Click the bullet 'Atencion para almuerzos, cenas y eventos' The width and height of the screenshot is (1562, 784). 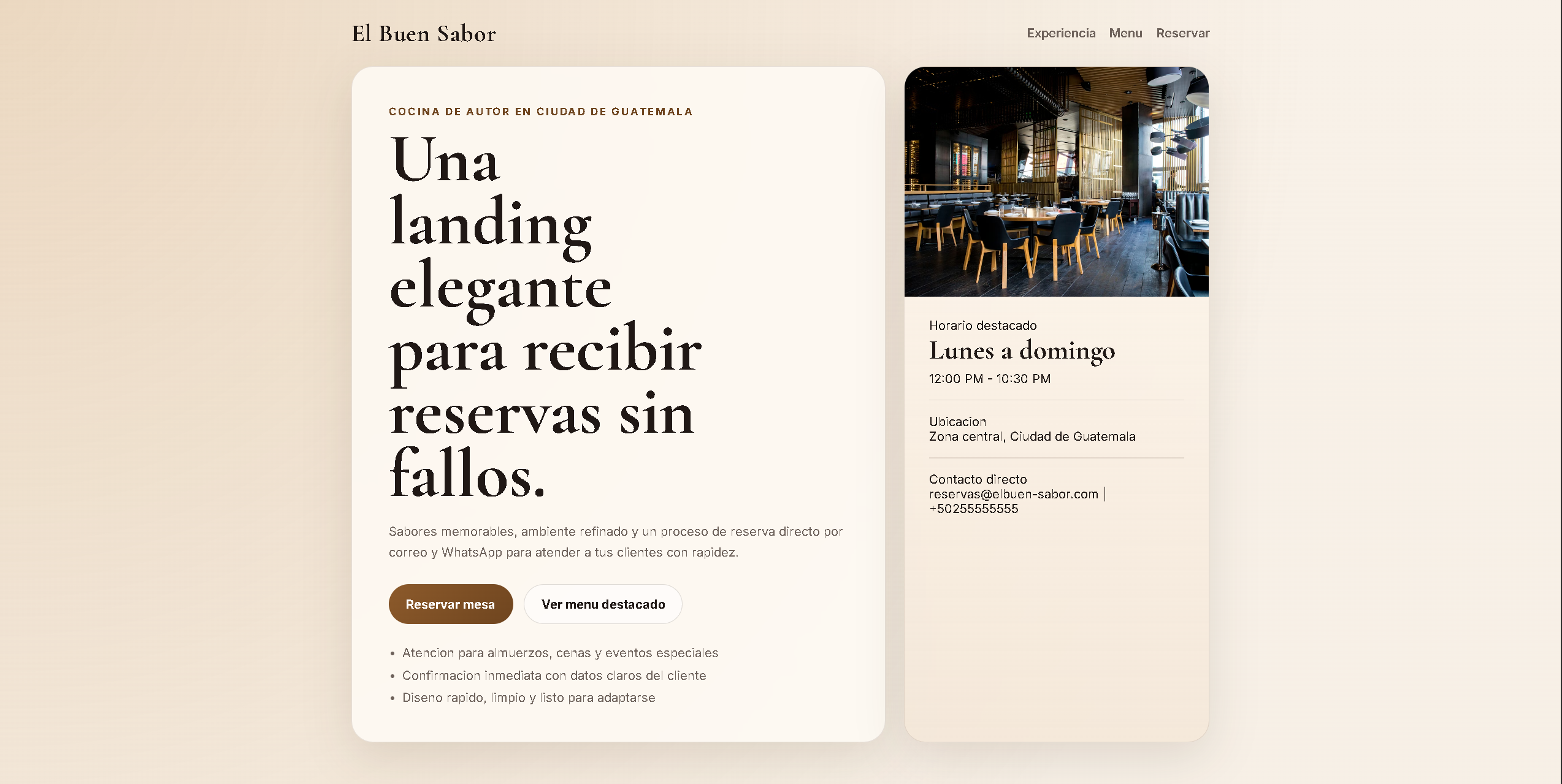pos(560,653)
